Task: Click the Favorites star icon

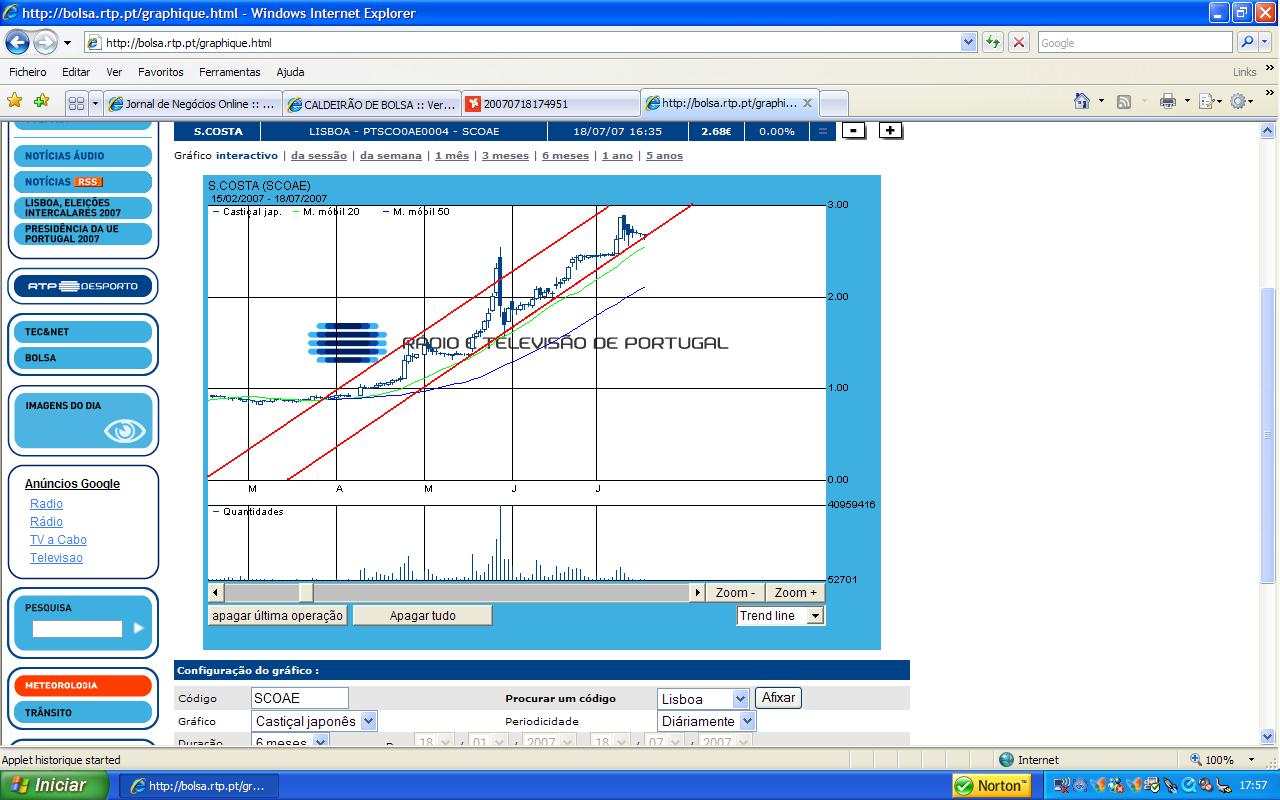Action: tap(15, 102)
